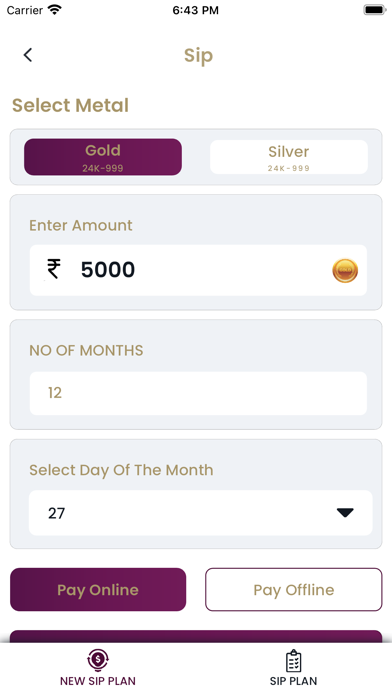The width and height of the screenshot is (392, 696).
Task: Tap the Select Metal heading
Action: (x=70, y=105)
